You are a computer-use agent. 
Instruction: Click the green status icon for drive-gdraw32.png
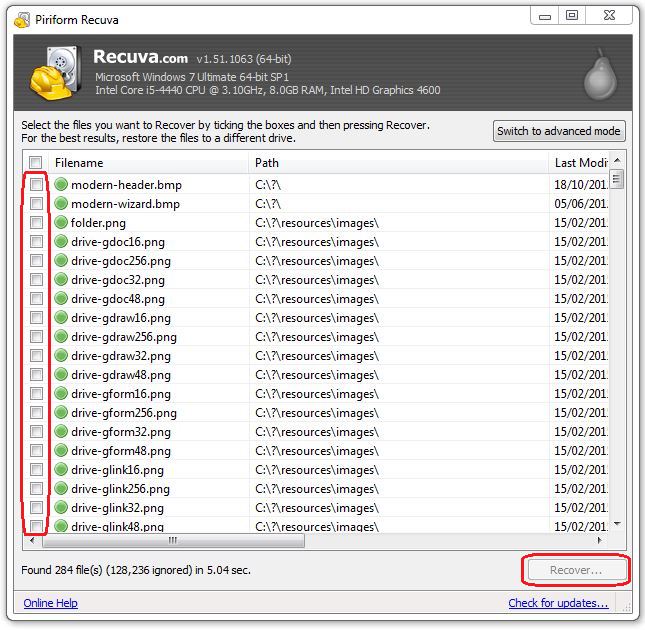click(61, 355)
